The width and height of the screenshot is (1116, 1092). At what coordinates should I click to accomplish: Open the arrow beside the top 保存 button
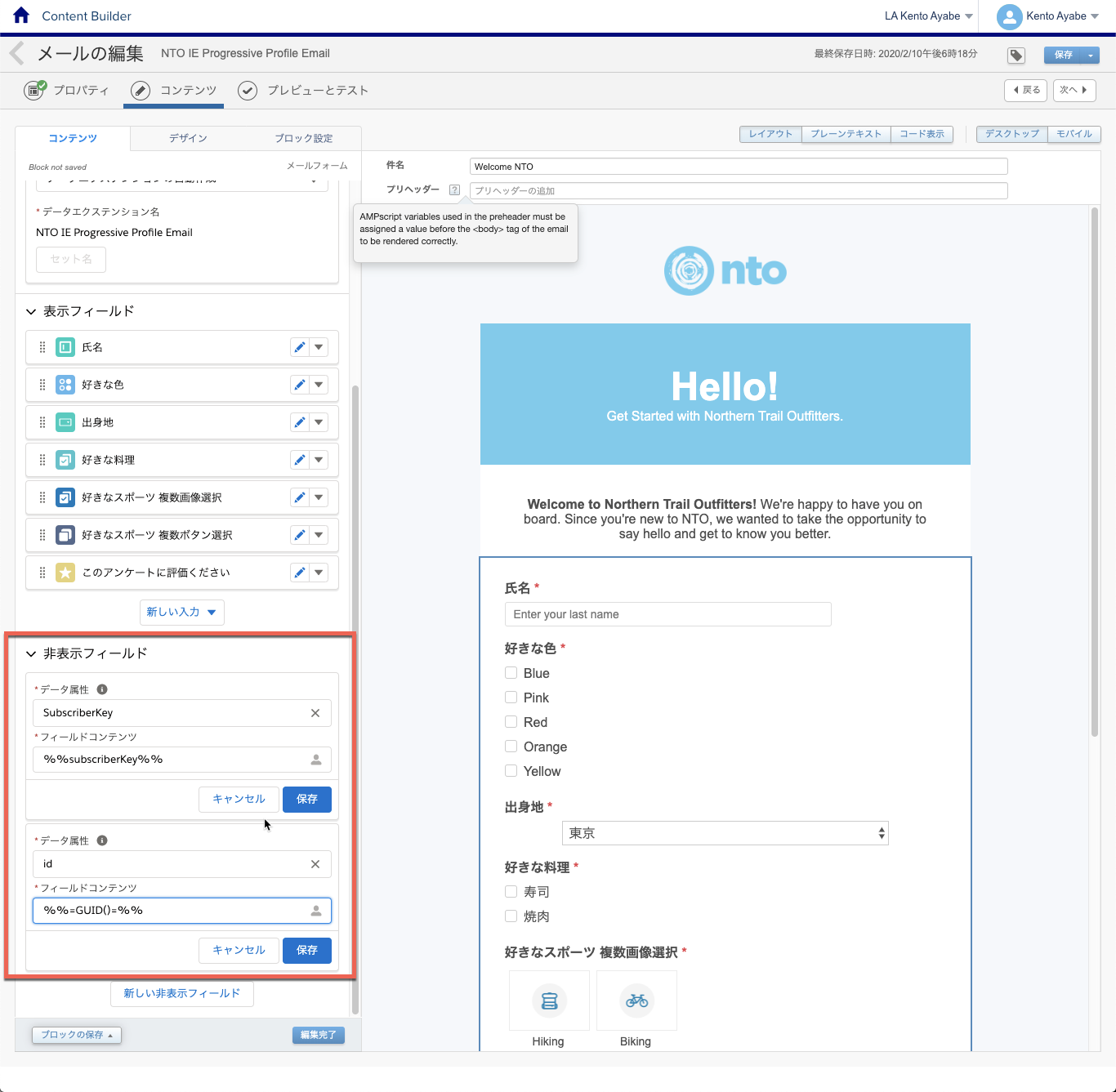click(1091, 55)
